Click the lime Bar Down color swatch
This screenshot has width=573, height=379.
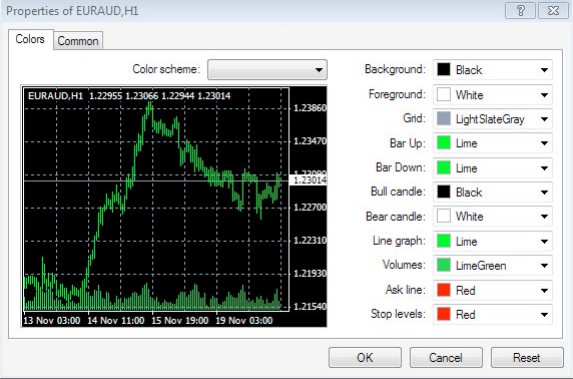pyautogui.click(x=444, y=168)
